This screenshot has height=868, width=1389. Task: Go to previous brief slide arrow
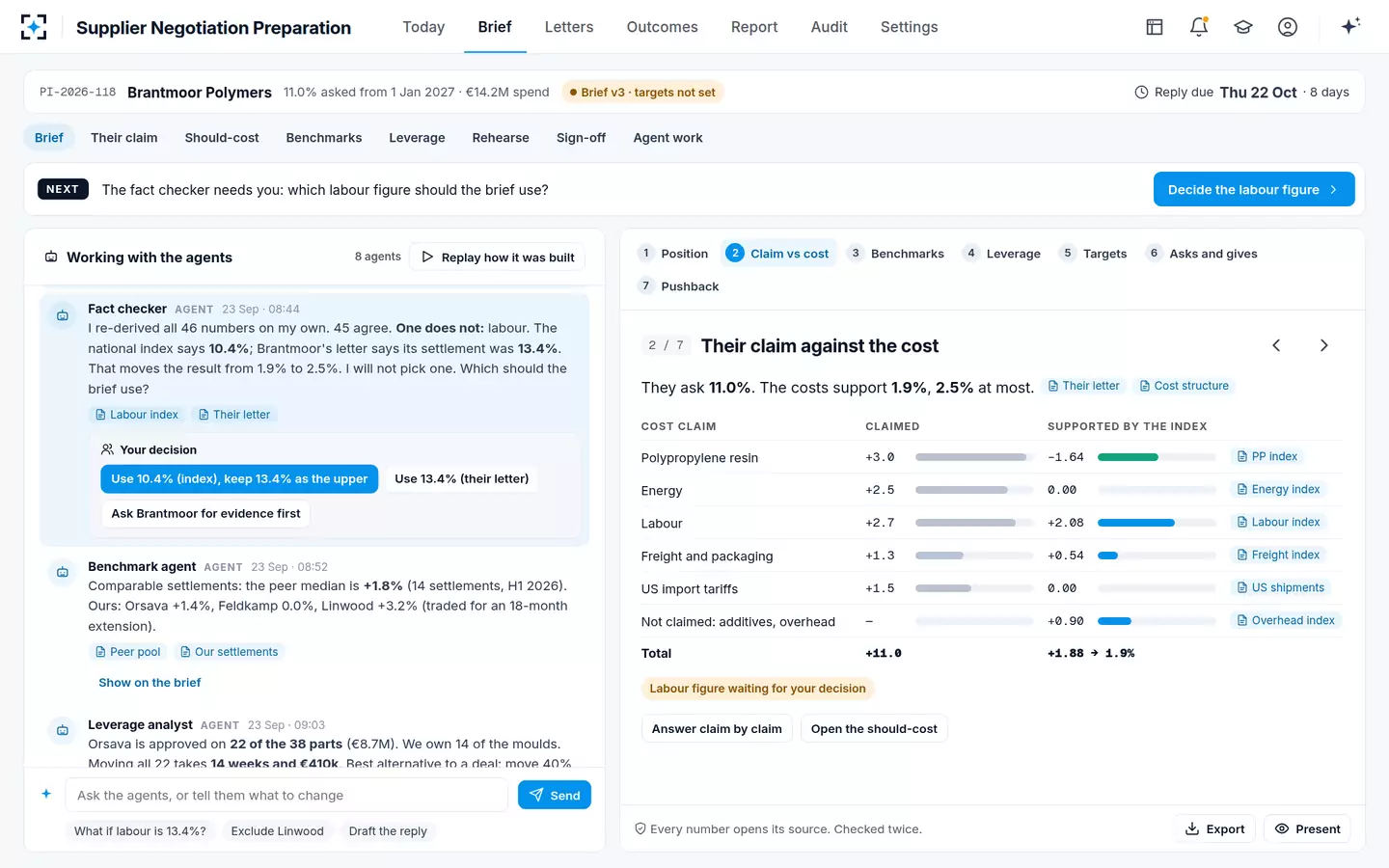click(1276, 345)
